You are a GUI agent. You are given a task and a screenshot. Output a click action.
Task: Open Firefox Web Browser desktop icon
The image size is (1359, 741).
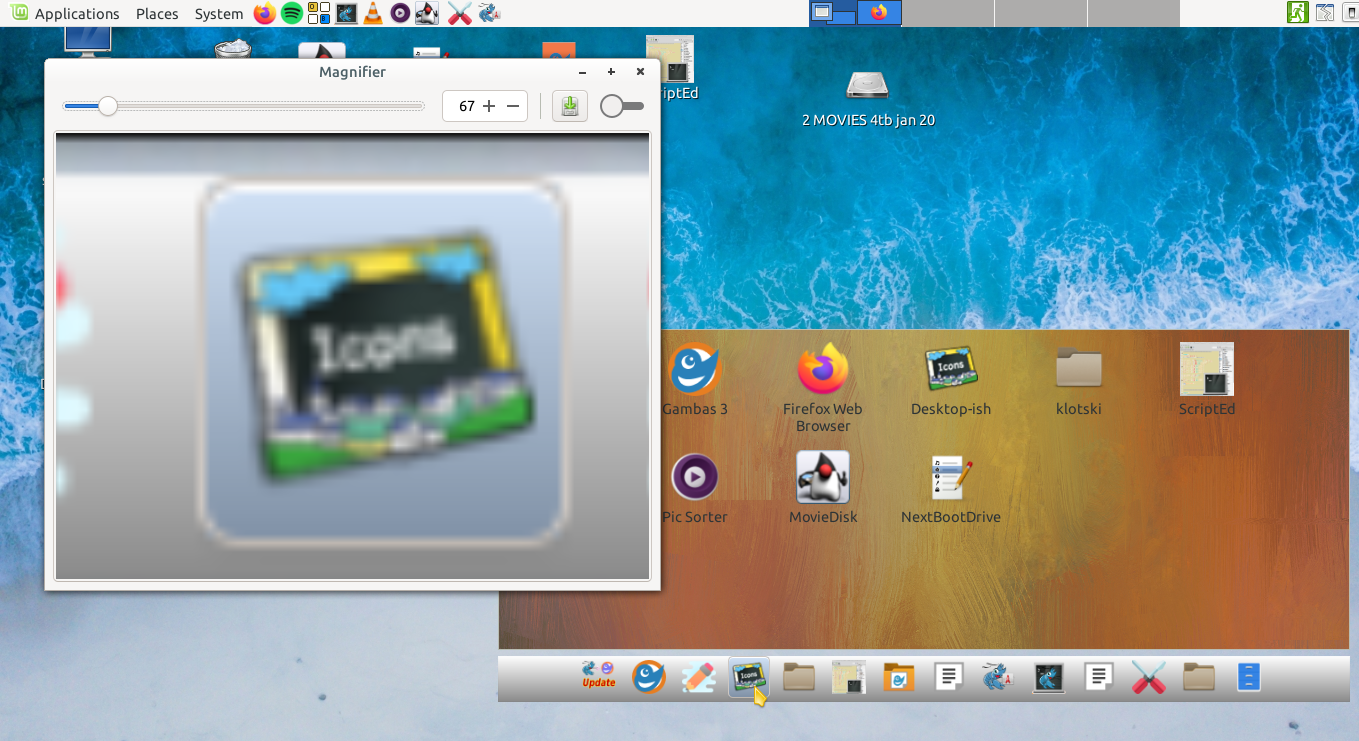pos(823,370)
